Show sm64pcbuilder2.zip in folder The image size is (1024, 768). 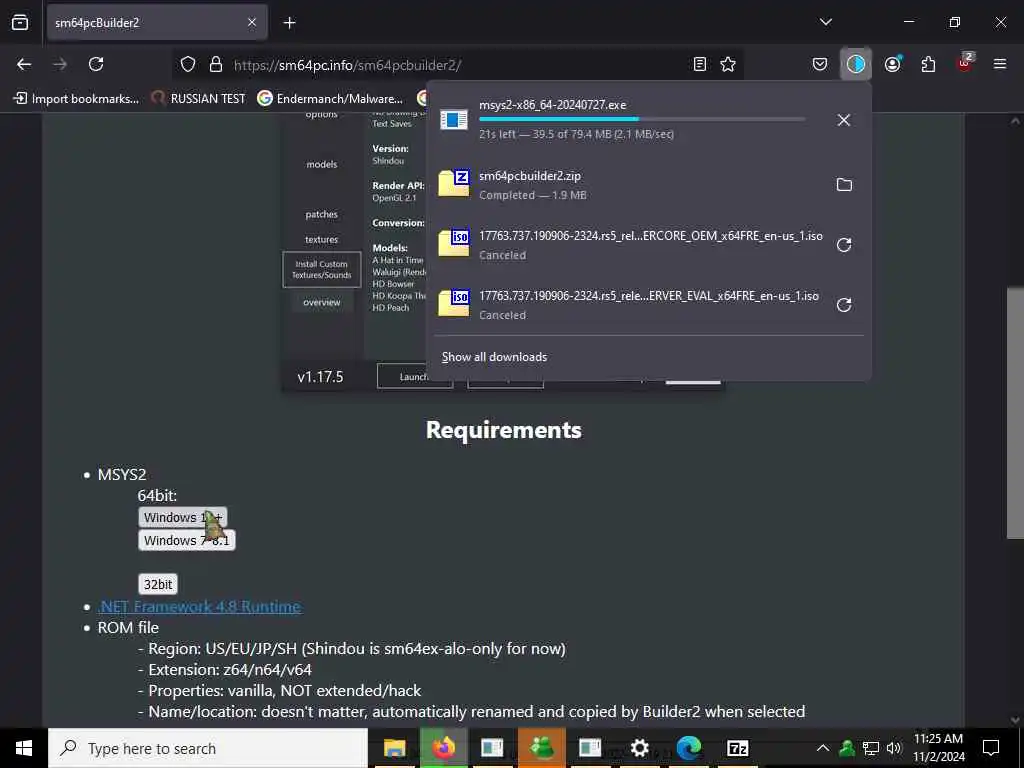click(x=844, y=185)
